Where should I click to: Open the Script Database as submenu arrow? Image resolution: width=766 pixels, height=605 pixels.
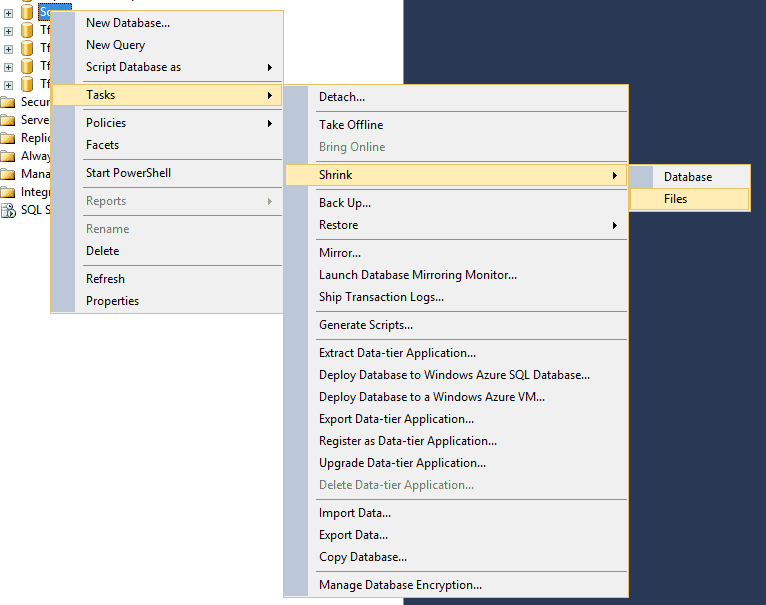click(270, 67)
